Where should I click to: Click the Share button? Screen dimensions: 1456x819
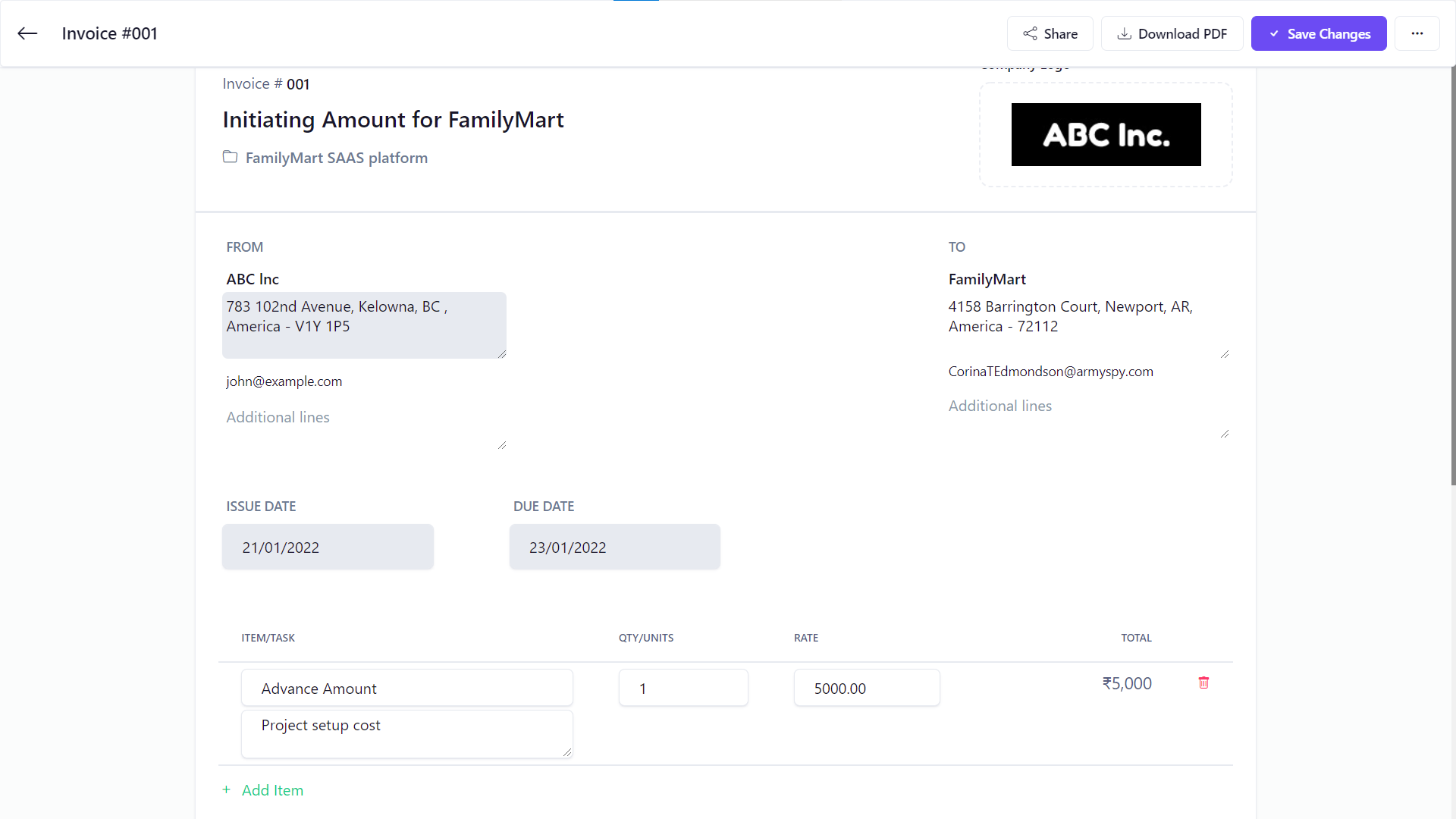coord(1050,33)
